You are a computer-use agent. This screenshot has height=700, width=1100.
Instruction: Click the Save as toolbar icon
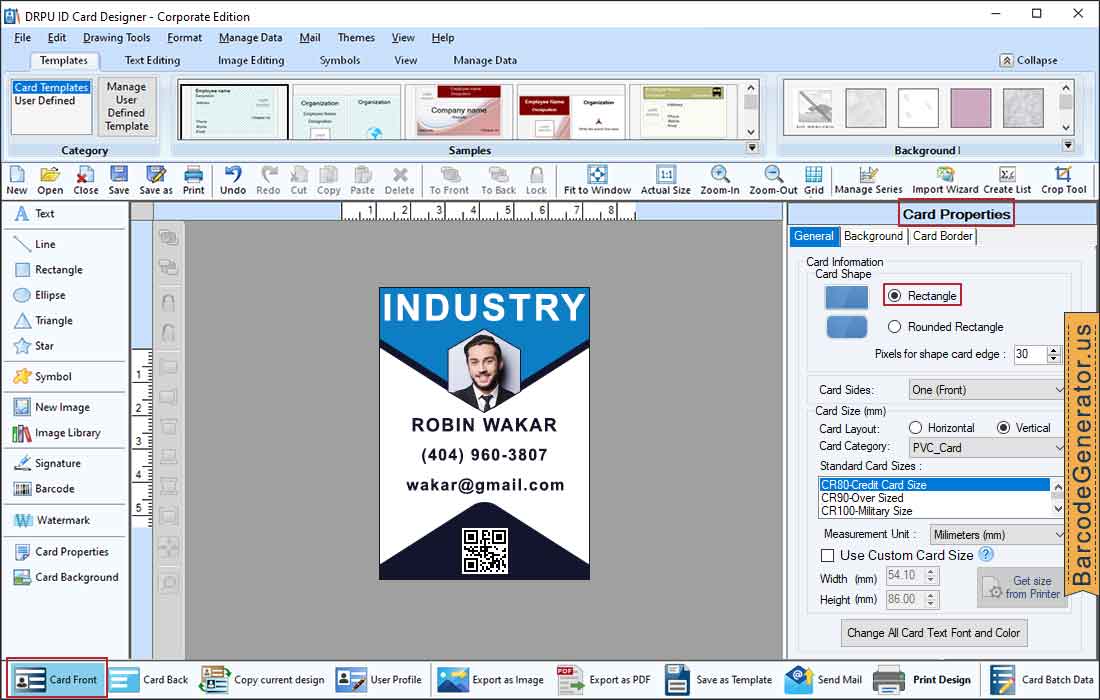click(x=156, y=180)
